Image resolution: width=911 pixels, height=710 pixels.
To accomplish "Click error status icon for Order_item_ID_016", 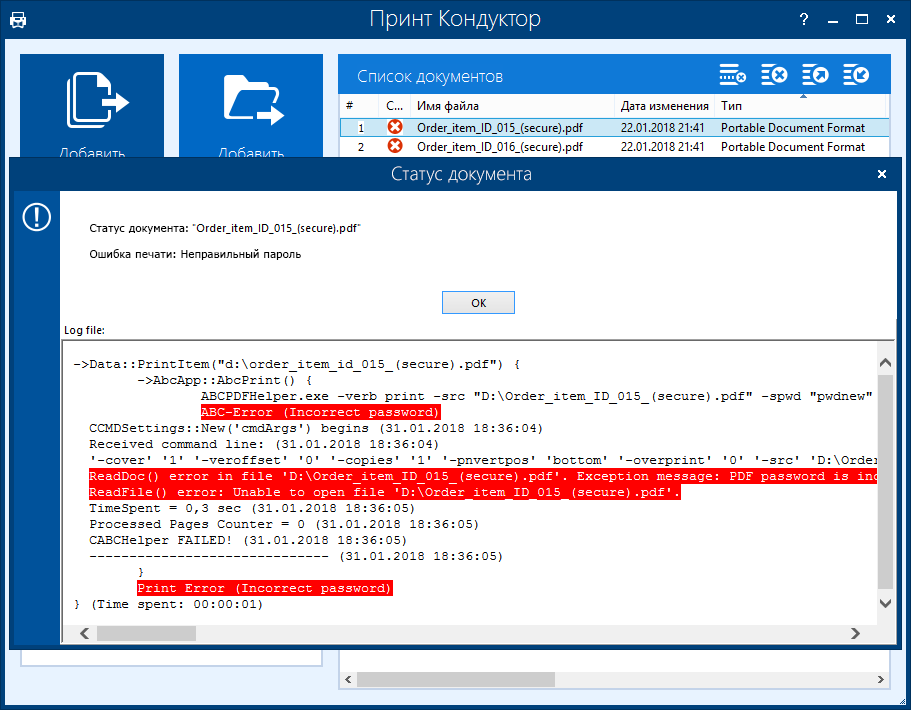I will (395, 146).
